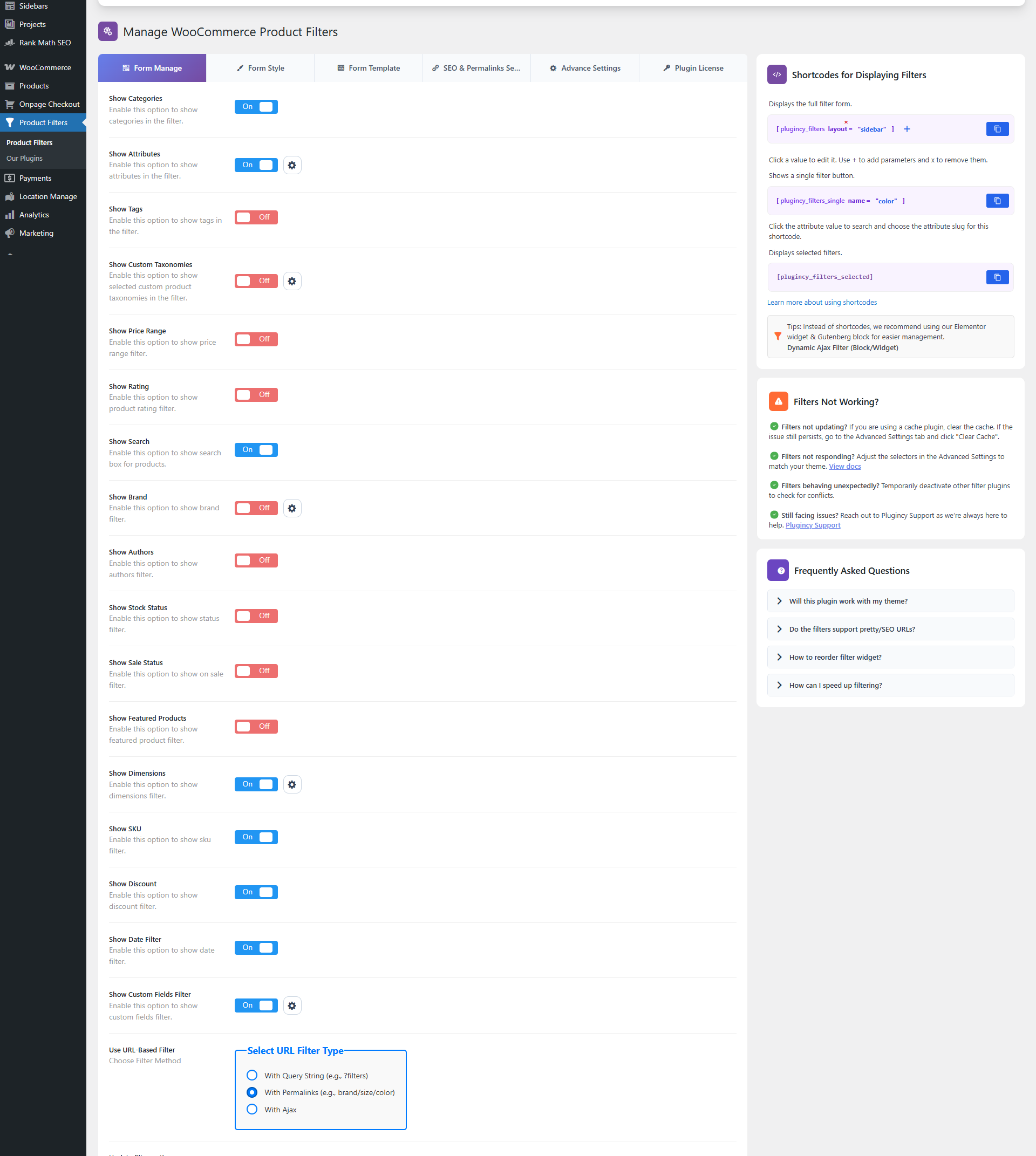
Task: Disable the Show Search switch
Action: [256, 450]
